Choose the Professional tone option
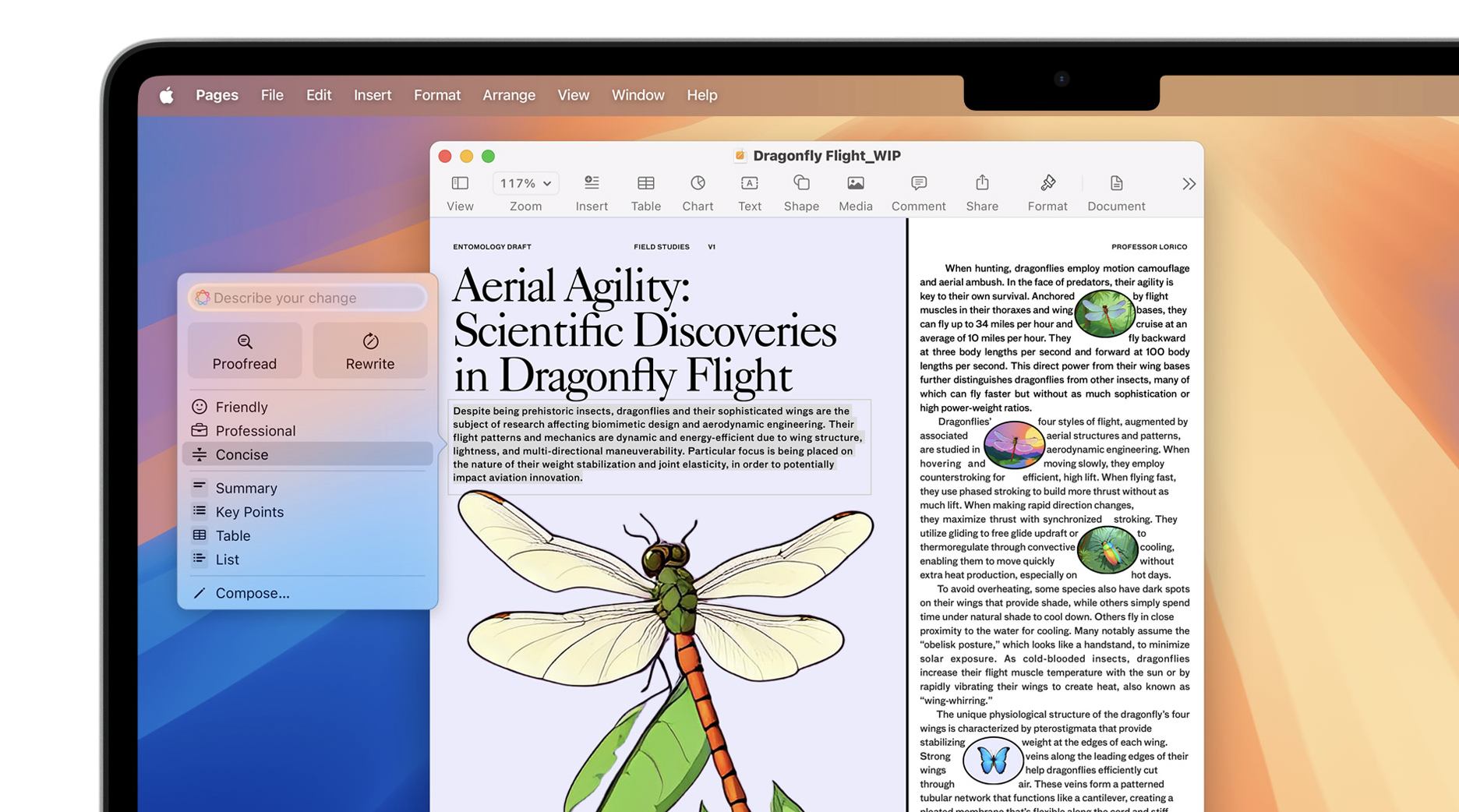The height and width of the screenshot is (812, 1459). coord(307,431)
